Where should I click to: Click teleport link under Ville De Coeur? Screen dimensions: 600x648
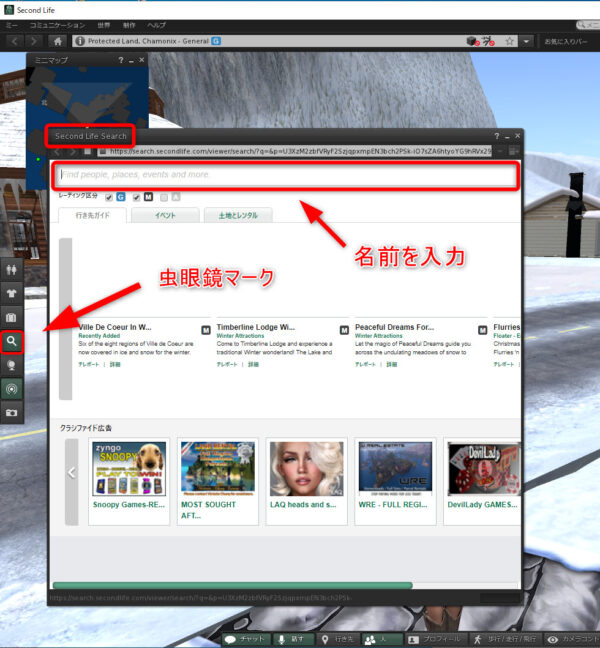tap(88, 364)
